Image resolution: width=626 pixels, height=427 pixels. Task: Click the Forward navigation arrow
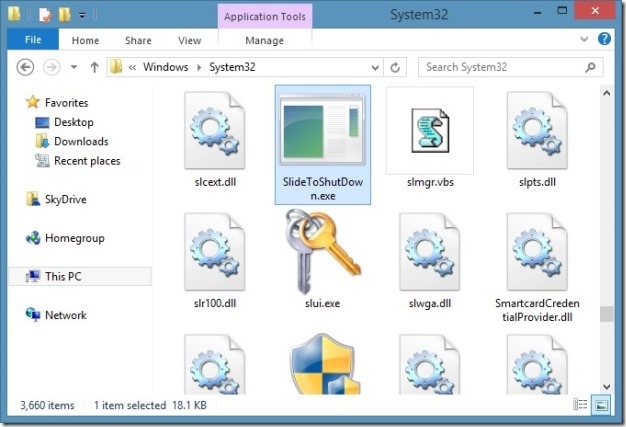click(x=52, y=67)
